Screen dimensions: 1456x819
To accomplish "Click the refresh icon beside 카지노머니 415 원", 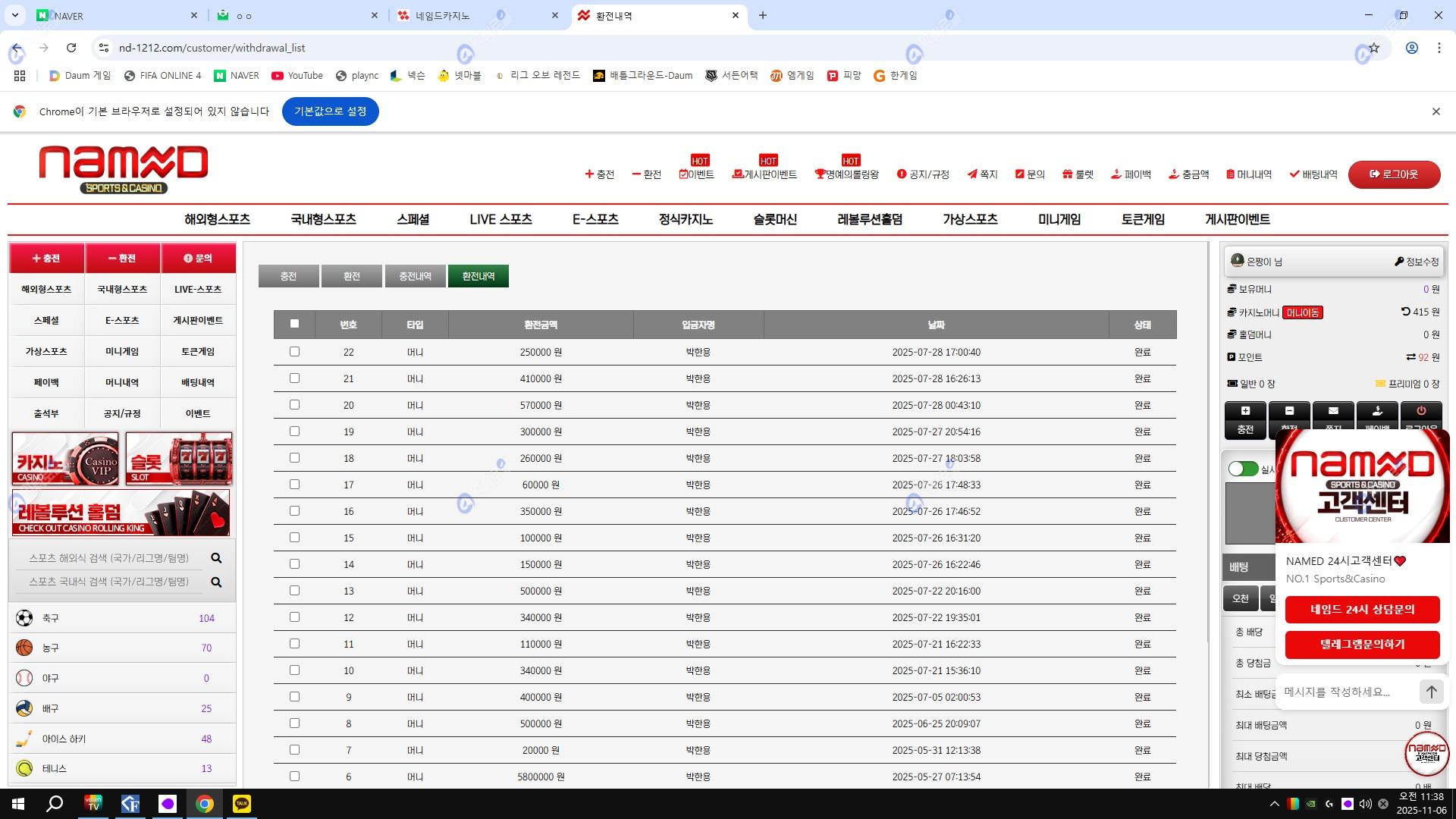I will pos(1405,312).
